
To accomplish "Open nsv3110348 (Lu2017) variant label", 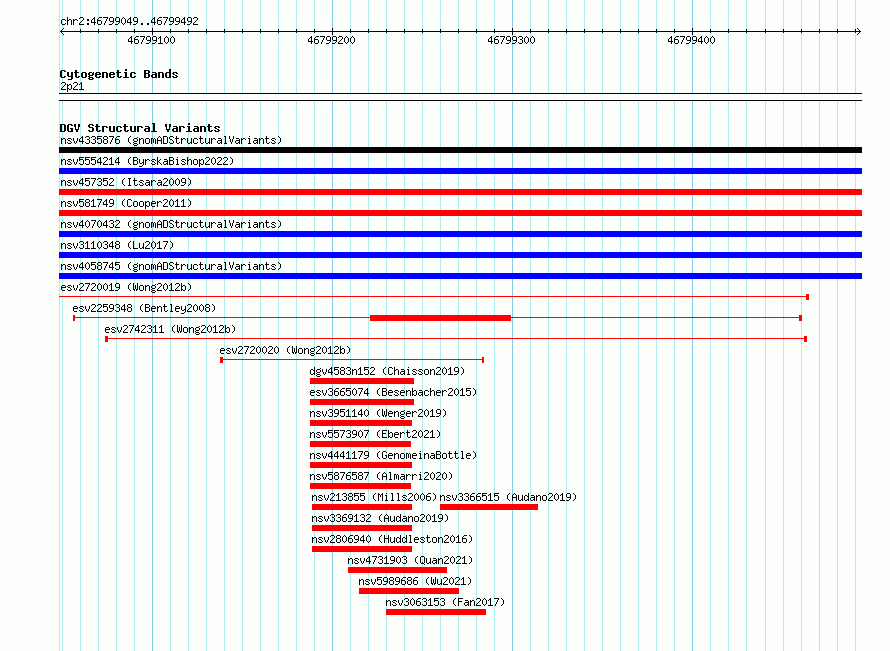I will point(117,245).
